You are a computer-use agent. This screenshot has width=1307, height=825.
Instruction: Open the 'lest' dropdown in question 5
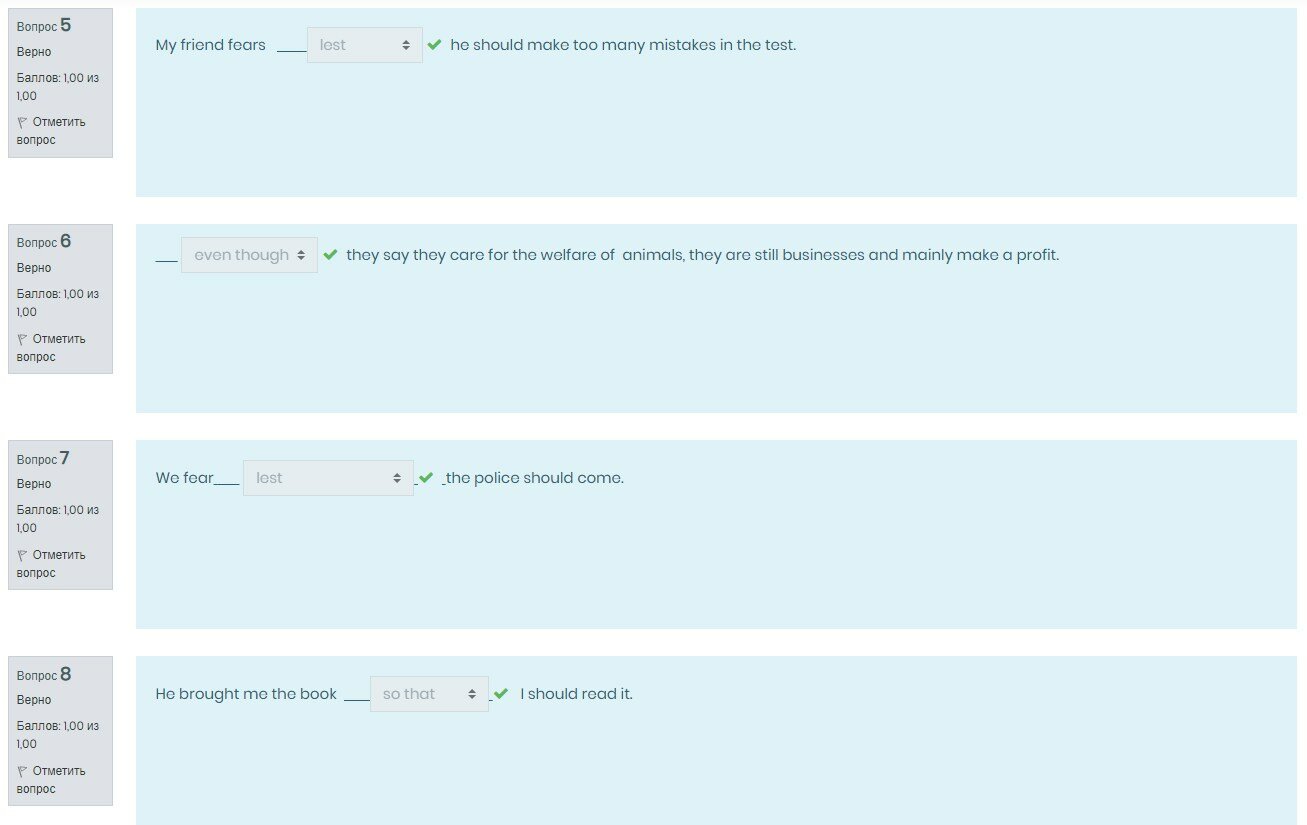(x=364, y=45)
